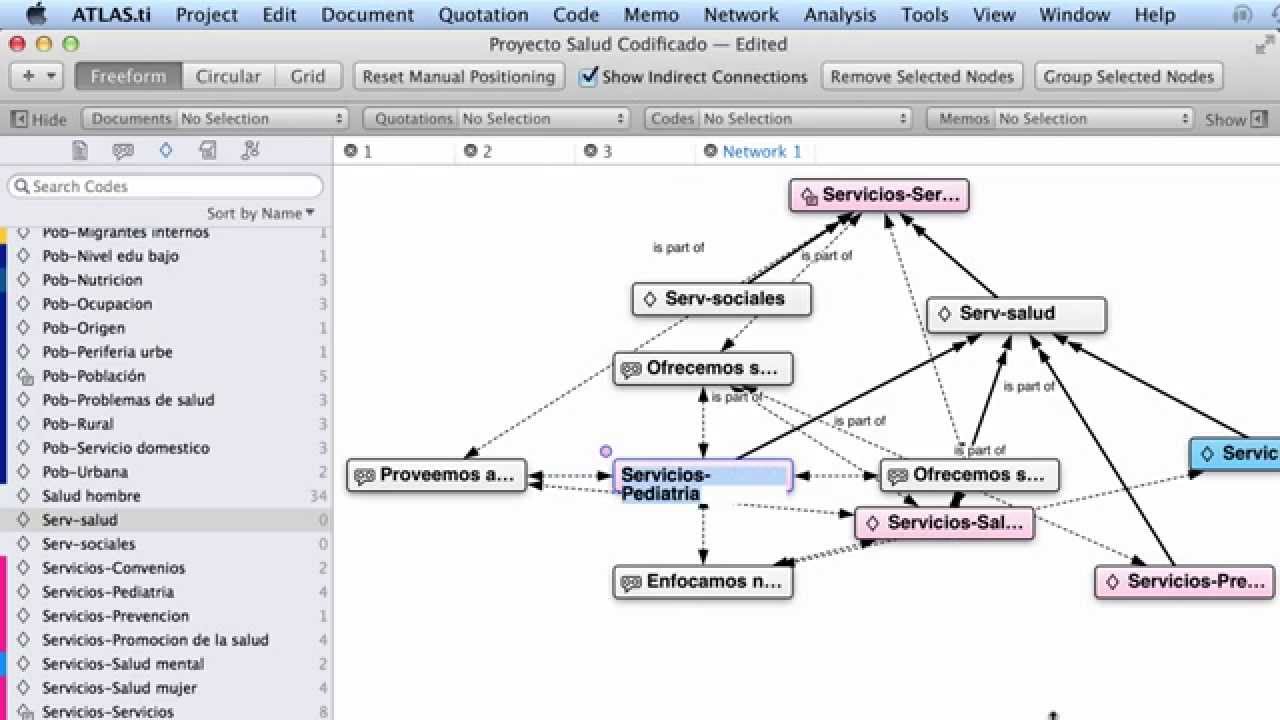1280x720 pixels.
Task: Open Codes No Selection dropdown
Action: [x=779, y=118]
